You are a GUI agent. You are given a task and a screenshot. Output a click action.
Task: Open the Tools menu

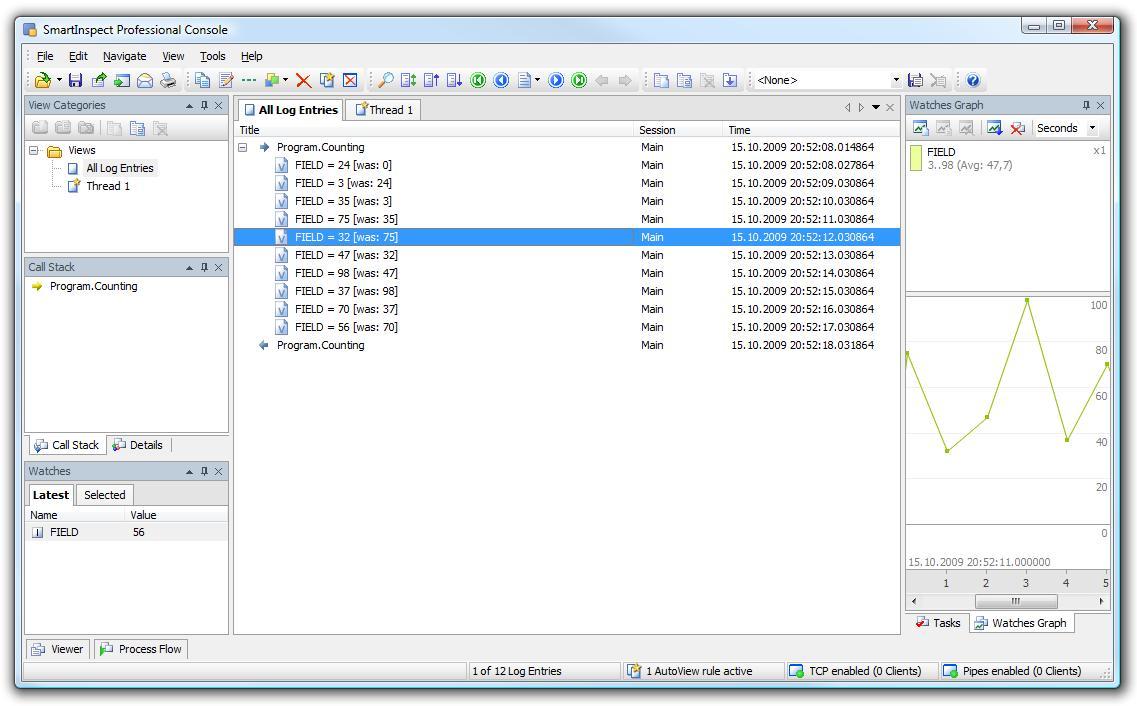(212, 56)
